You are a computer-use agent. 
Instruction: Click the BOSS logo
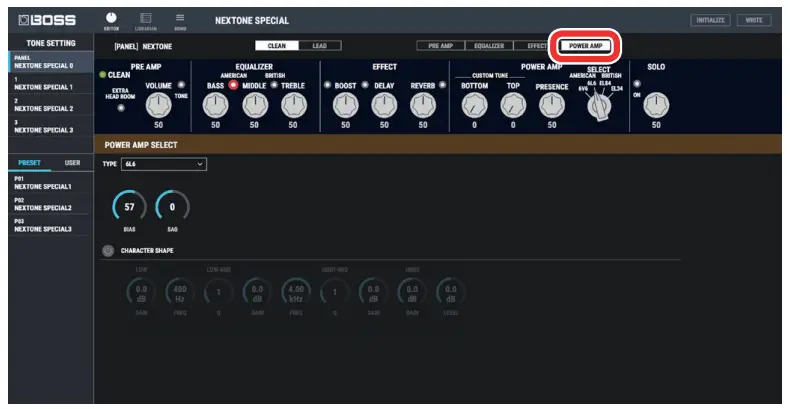point(47,20)
